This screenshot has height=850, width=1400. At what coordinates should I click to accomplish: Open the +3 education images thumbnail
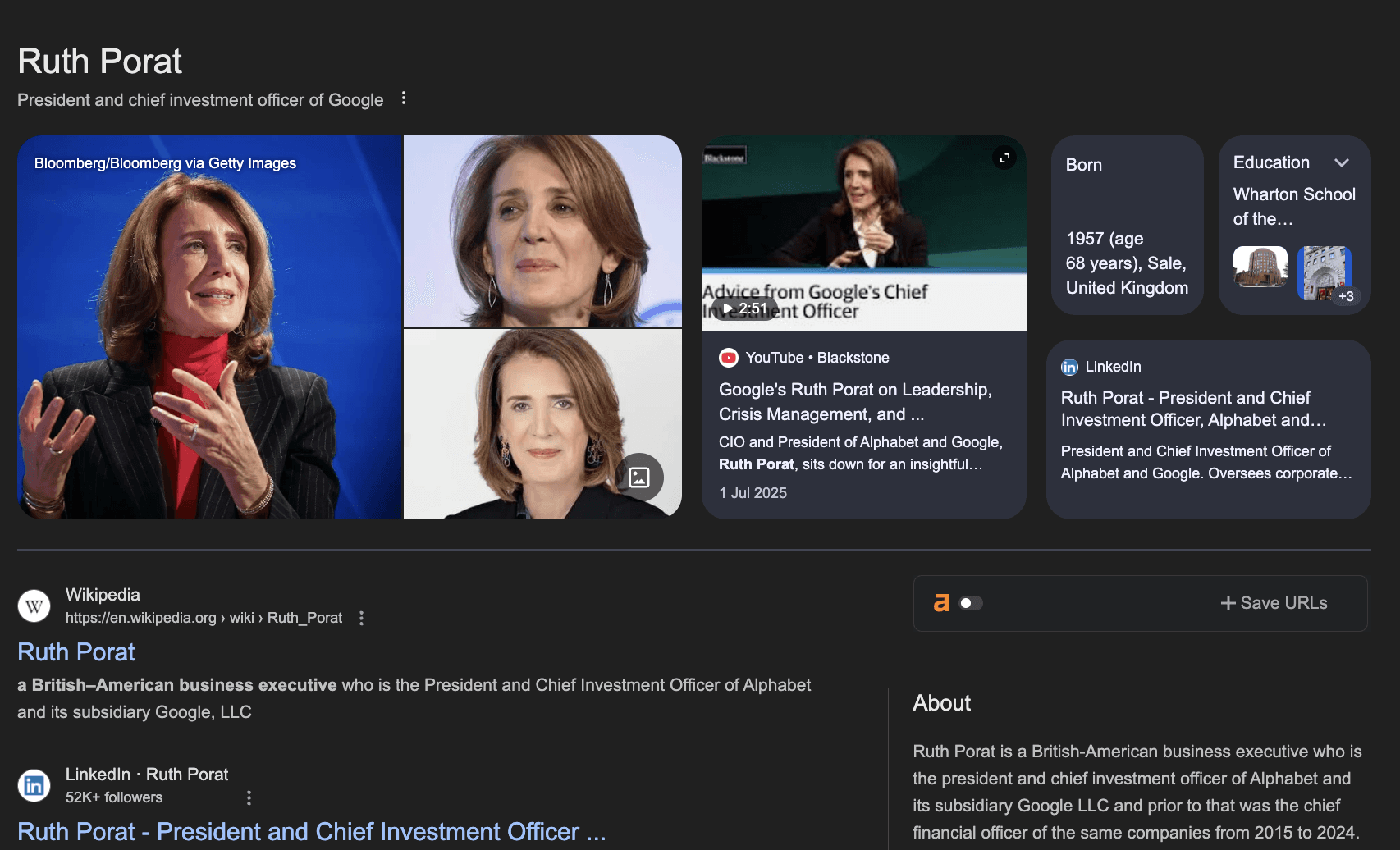pos(1325,273)
